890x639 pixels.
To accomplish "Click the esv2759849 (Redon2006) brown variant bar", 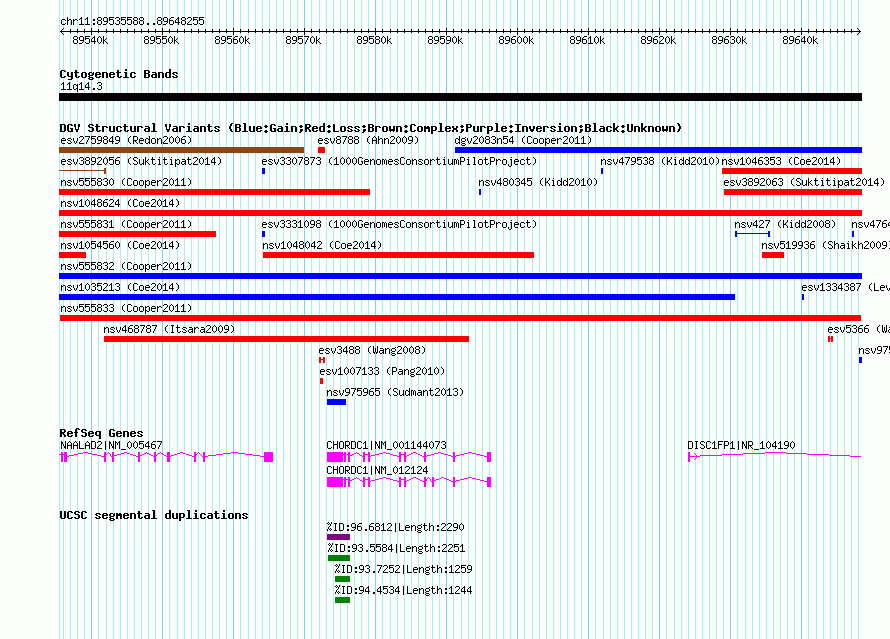I will point(182,150).
